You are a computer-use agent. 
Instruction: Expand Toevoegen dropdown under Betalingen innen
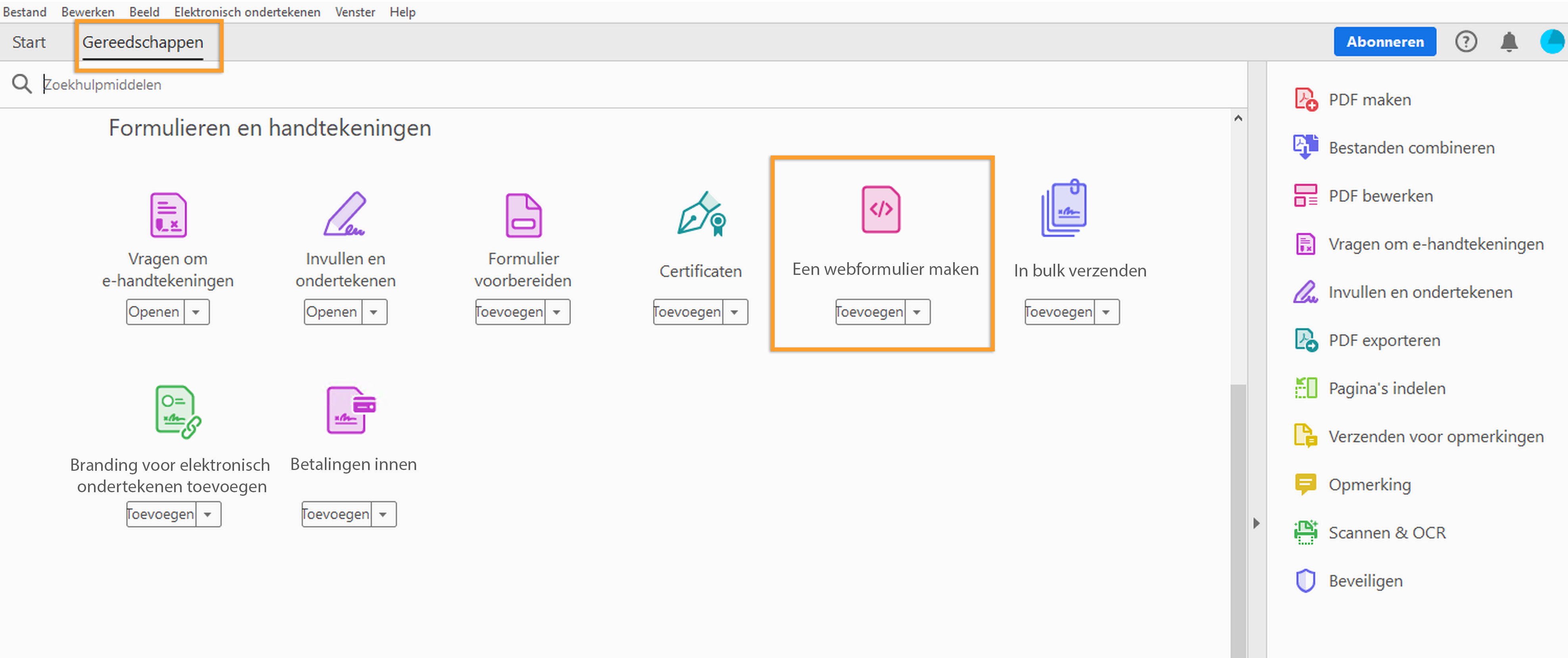(384, 514)
